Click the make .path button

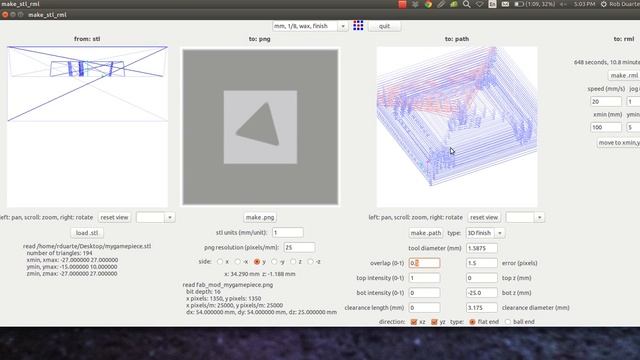(x=426, y=233)
